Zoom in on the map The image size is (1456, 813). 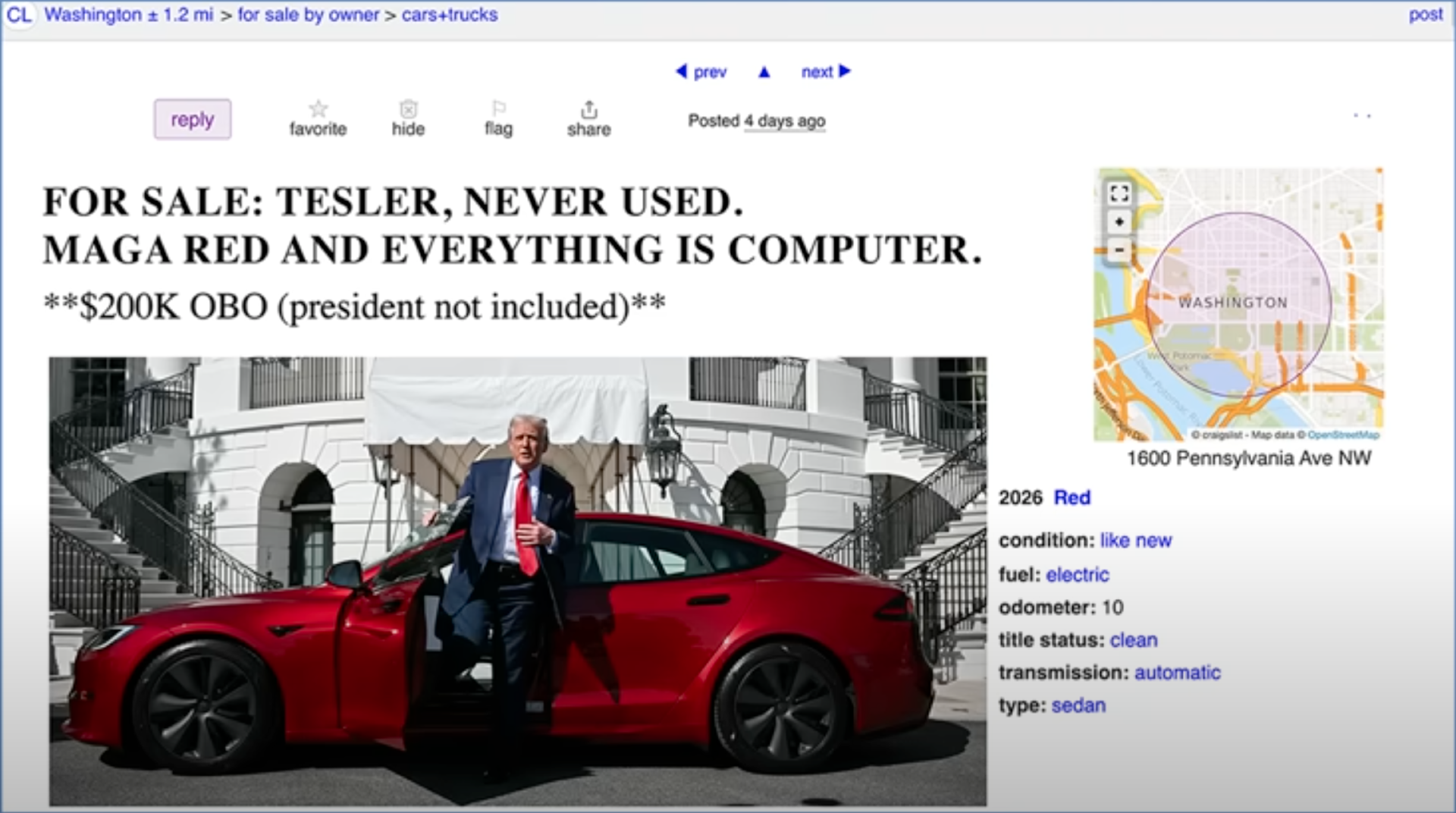[x=1119, y=221]
